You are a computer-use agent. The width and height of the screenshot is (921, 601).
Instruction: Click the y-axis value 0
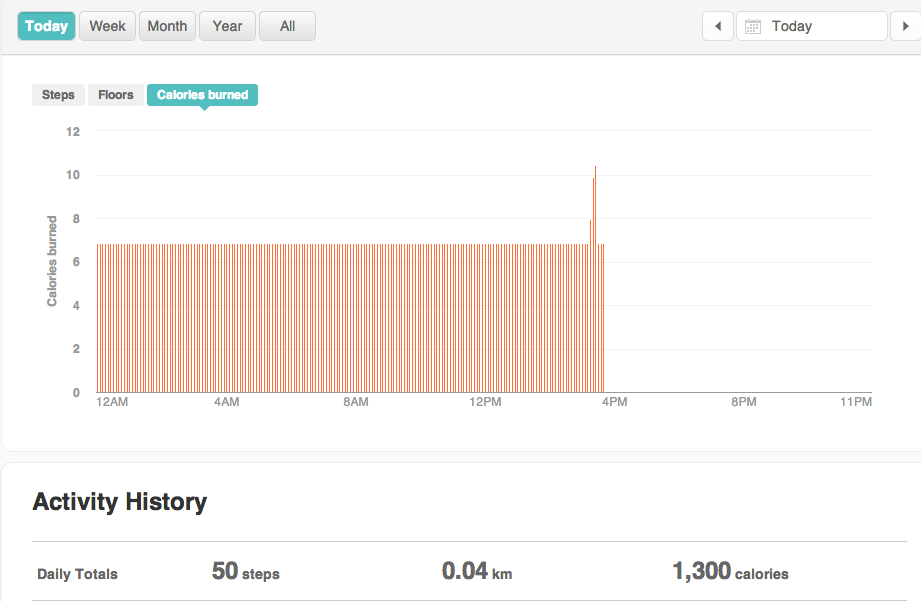[76, 392]
